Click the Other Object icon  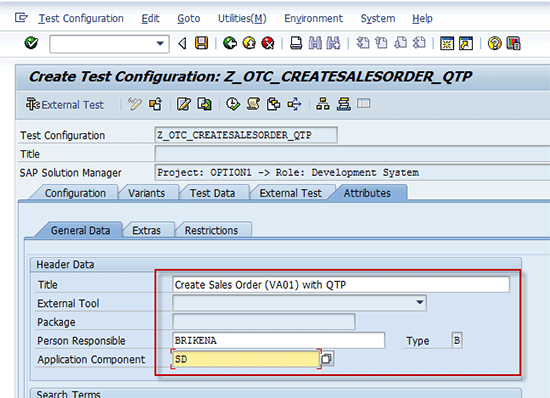tap(155, 104)
